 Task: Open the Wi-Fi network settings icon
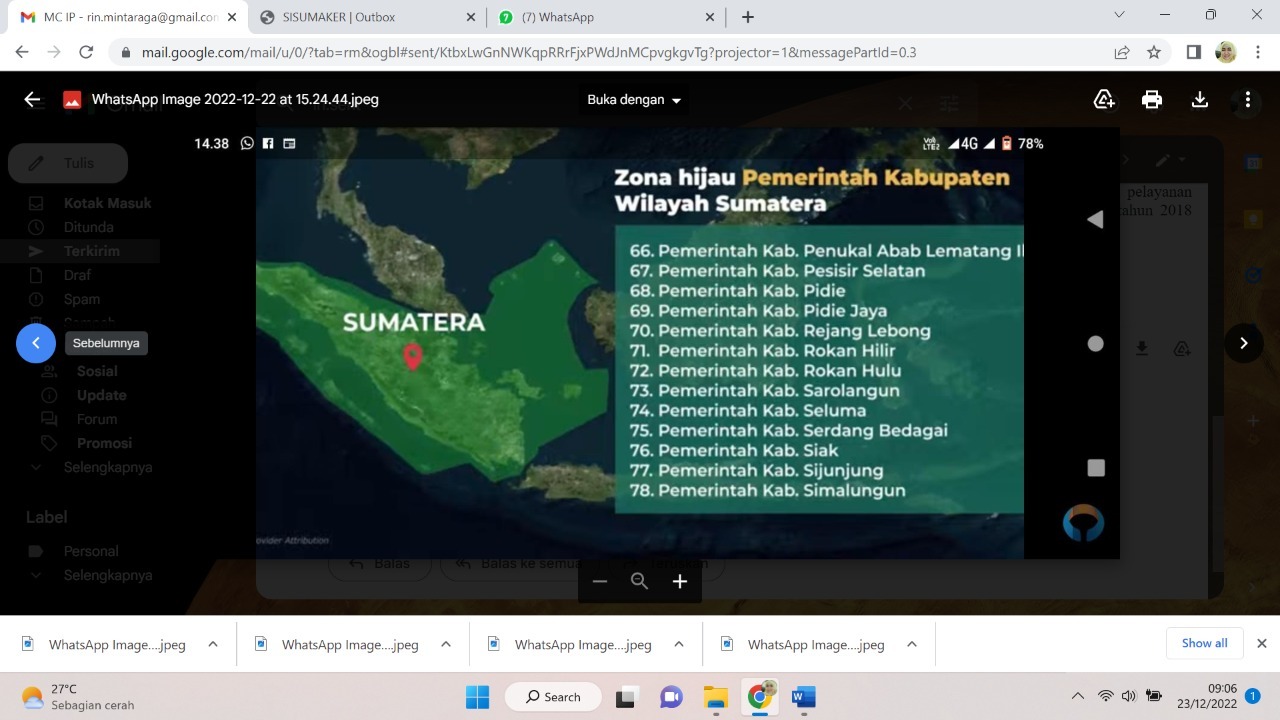[x=1105, y=696]
